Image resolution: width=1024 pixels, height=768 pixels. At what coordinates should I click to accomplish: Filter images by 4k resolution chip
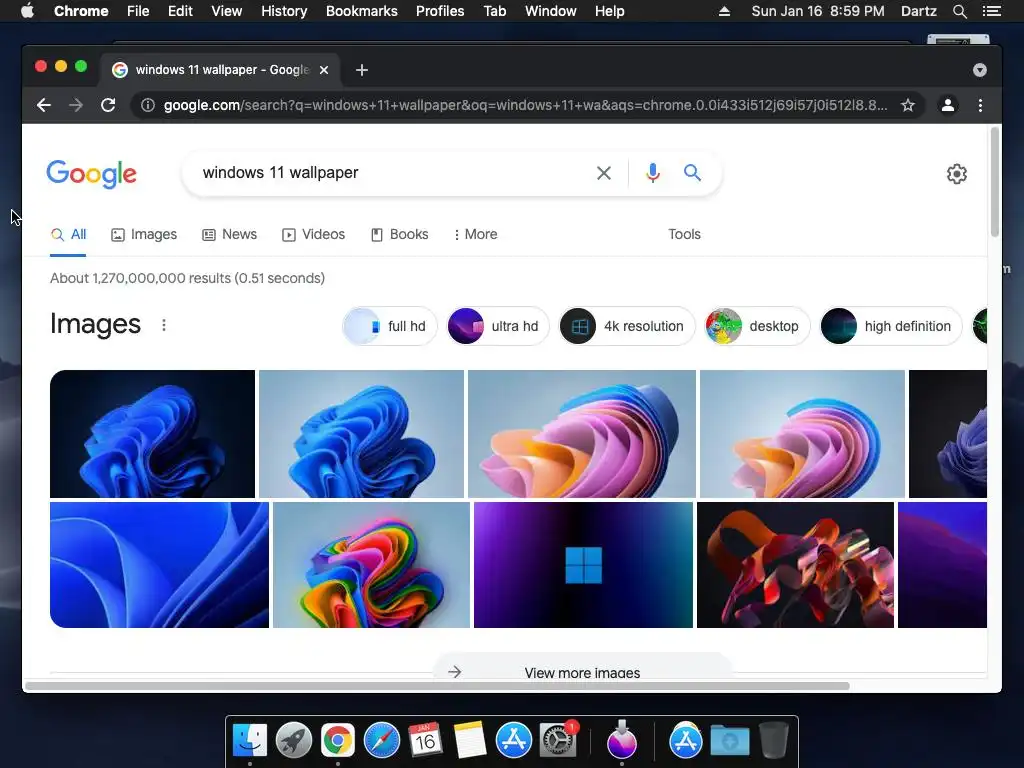tap(627, 326)
